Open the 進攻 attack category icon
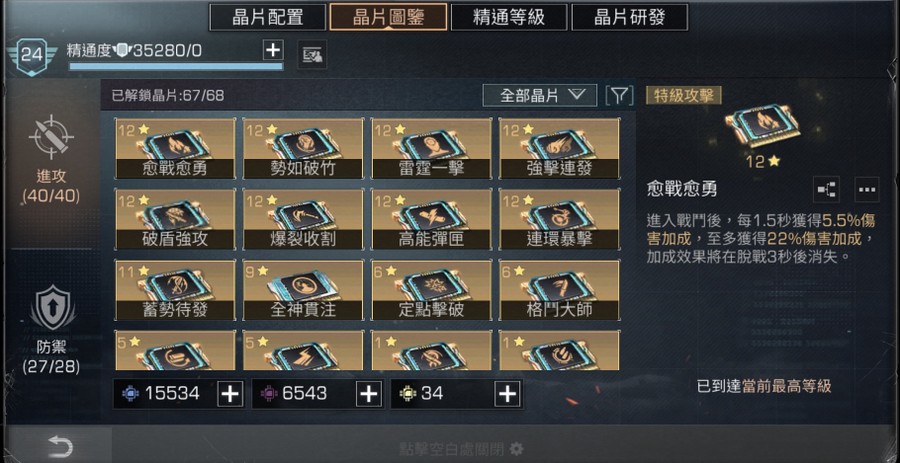The height and width of the screenshot is (463, 900). click(51, 138)
